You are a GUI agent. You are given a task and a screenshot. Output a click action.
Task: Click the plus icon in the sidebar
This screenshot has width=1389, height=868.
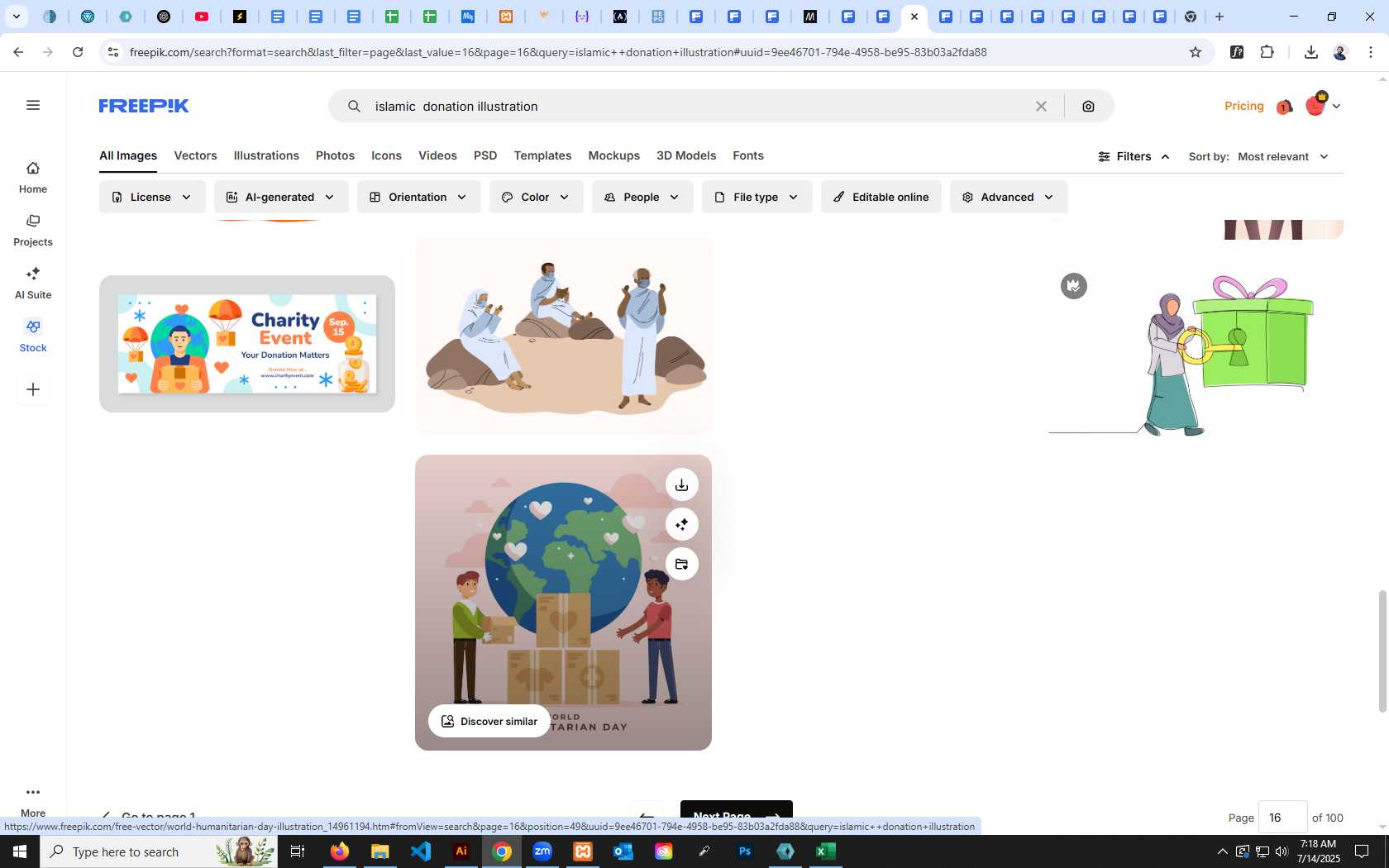tap(33, 389)
